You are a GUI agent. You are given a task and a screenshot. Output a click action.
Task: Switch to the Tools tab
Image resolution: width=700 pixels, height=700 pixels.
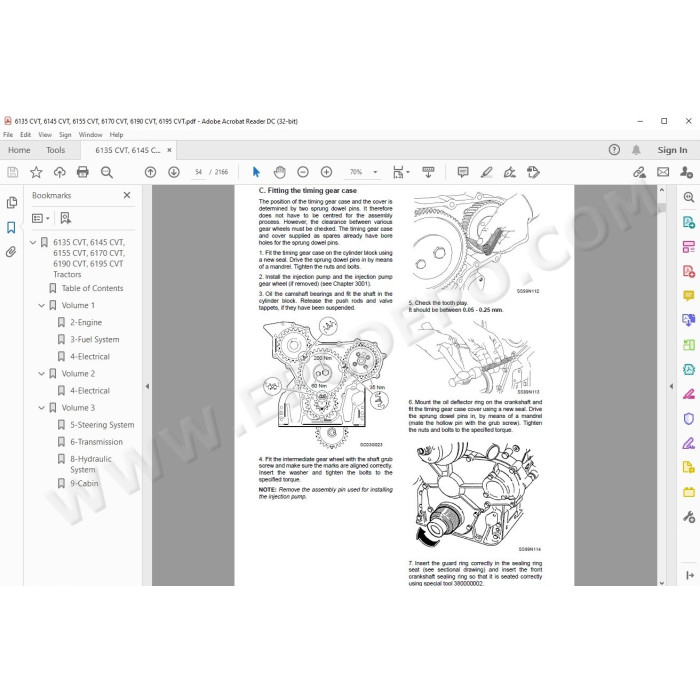56,150
